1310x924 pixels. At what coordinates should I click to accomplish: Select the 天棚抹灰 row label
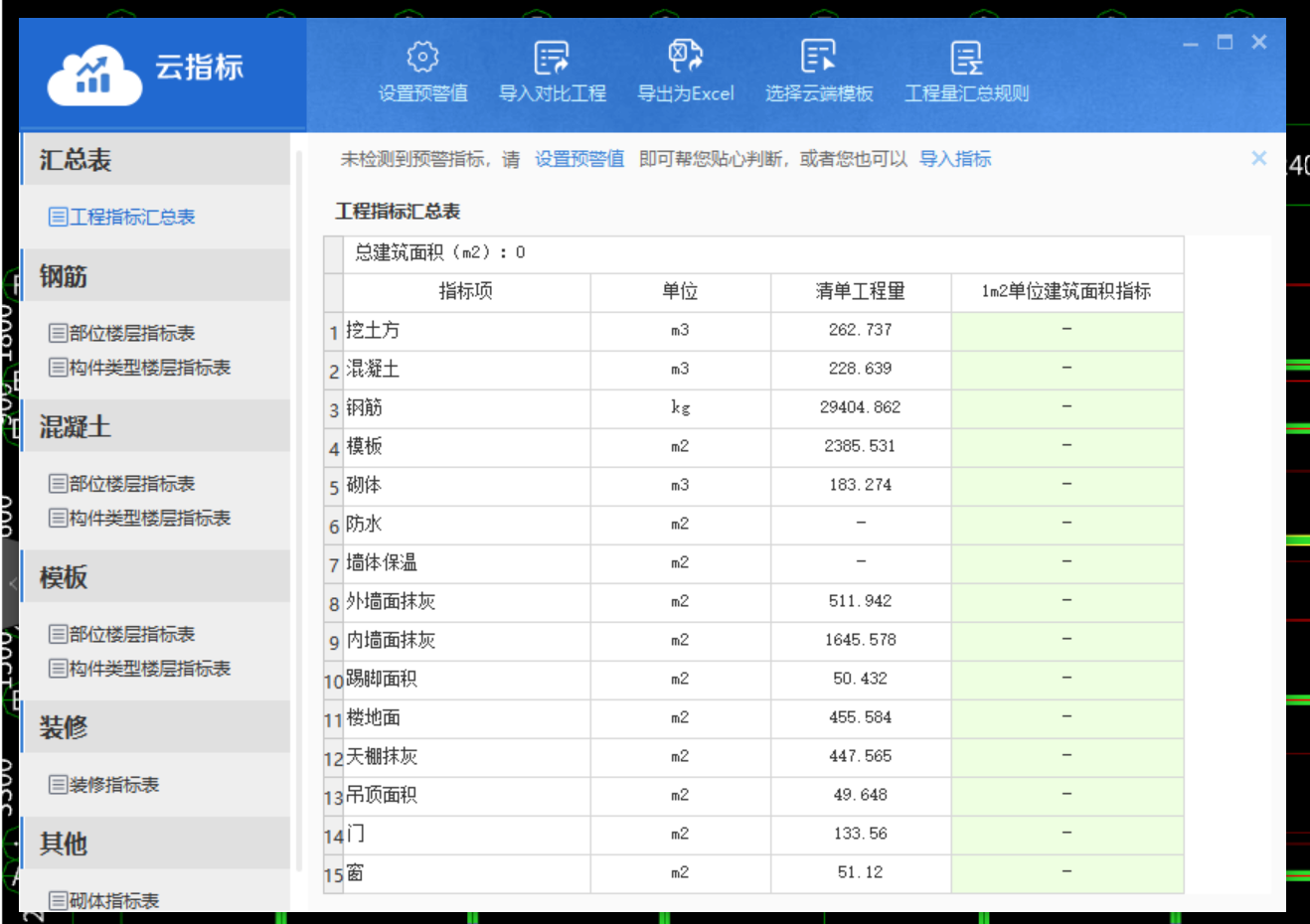coord(382,756)
